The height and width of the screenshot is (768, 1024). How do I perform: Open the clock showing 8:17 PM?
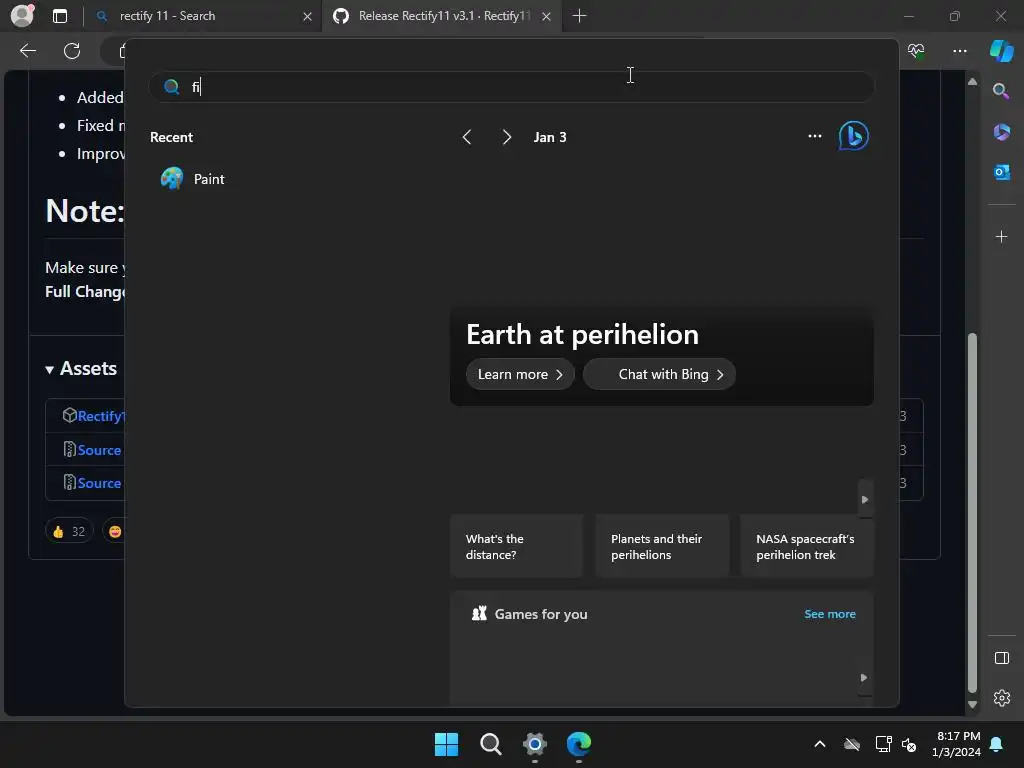click(x=956, y=744)
